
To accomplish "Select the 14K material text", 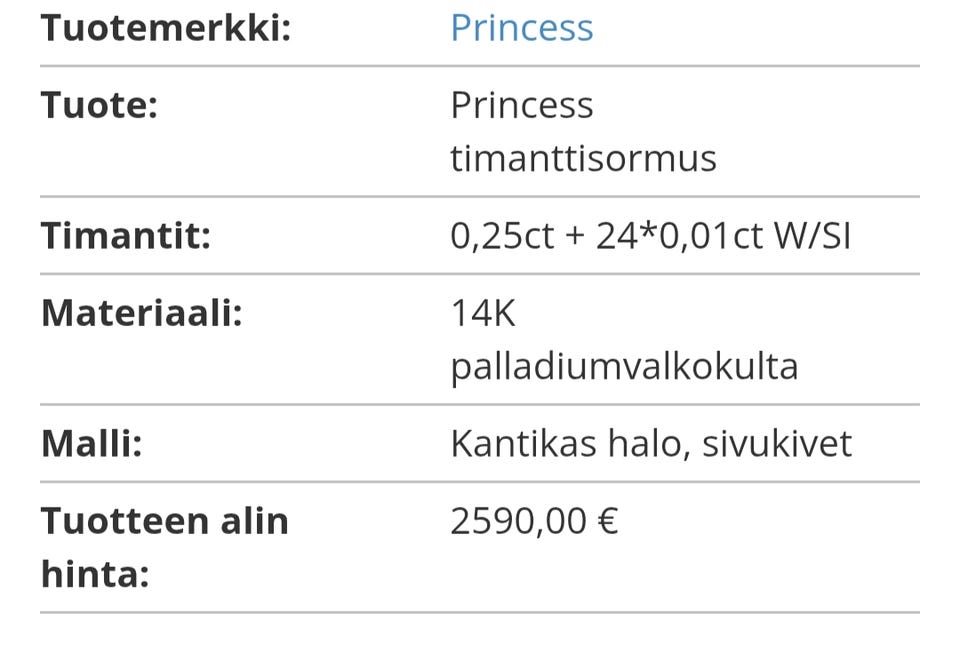I will point(483,314).
